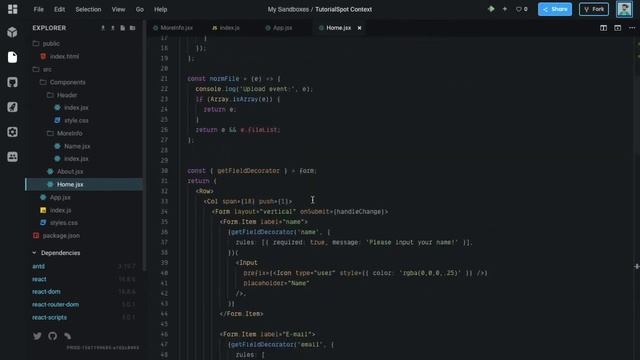This screenshot has height=360, width=640.
Task: Open the Configuration Files gear panel
Action: (12, 132)
